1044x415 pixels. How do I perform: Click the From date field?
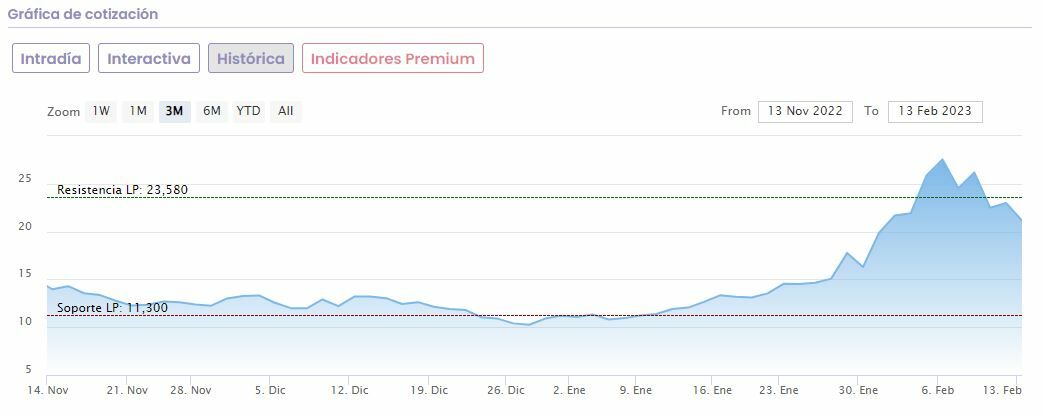point(804,111)
